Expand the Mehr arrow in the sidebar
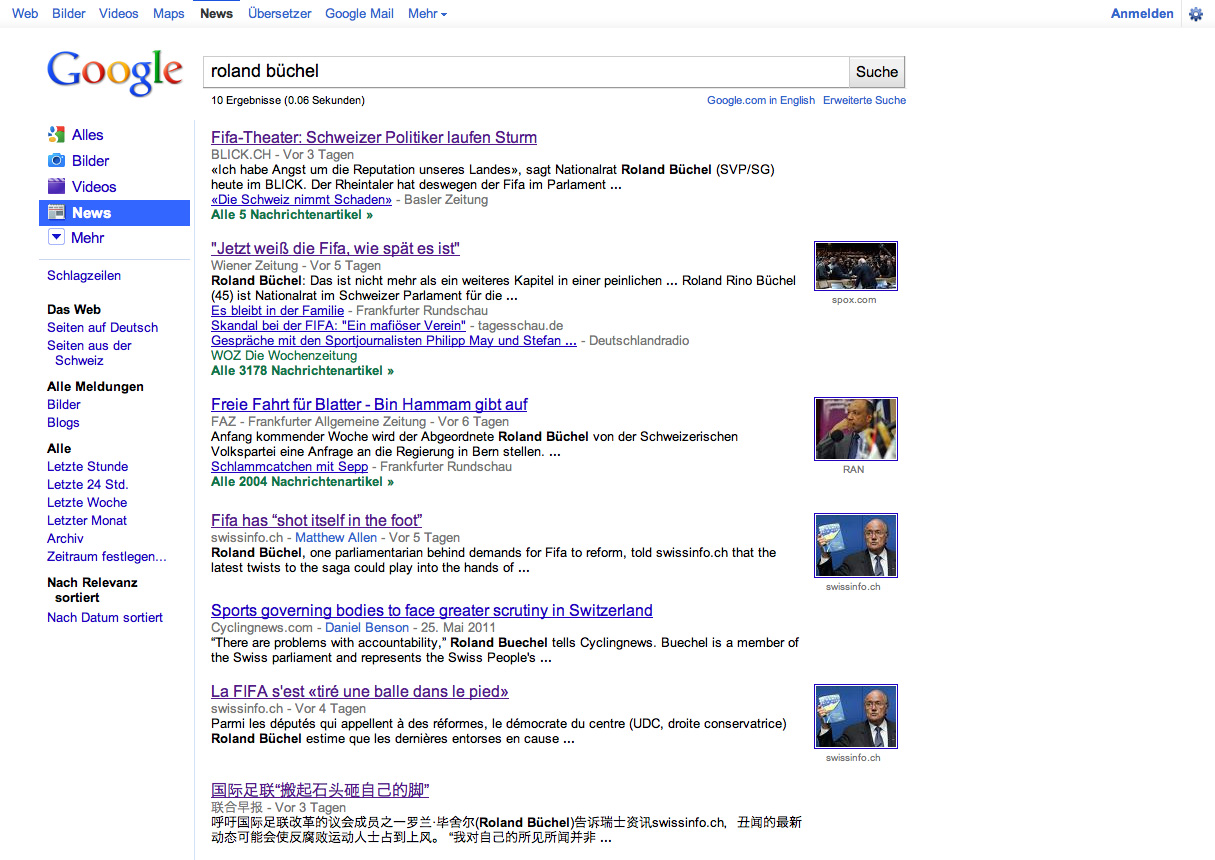The height and width of the screenshot is (860, 1215). (56, 238)
